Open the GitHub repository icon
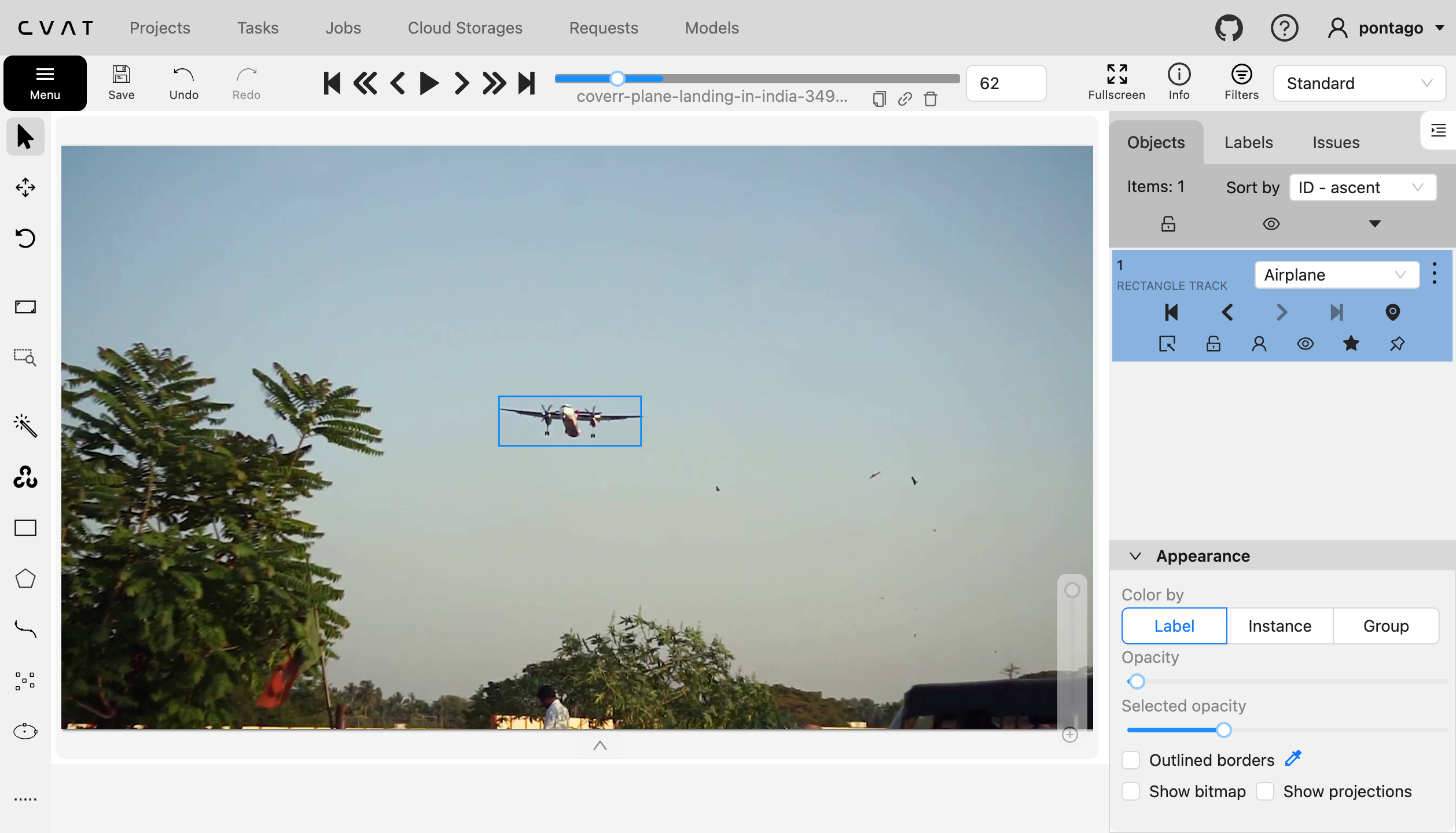The image size is (1456, 833). click(1229, 28)
